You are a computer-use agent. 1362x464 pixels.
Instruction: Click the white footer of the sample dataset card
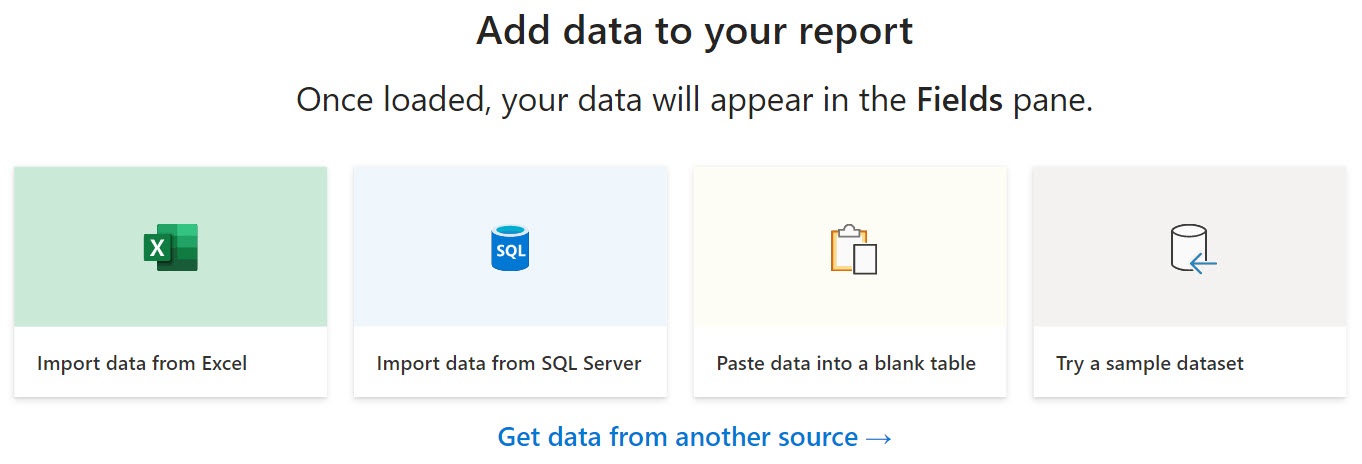click(x=1190, y=362)
